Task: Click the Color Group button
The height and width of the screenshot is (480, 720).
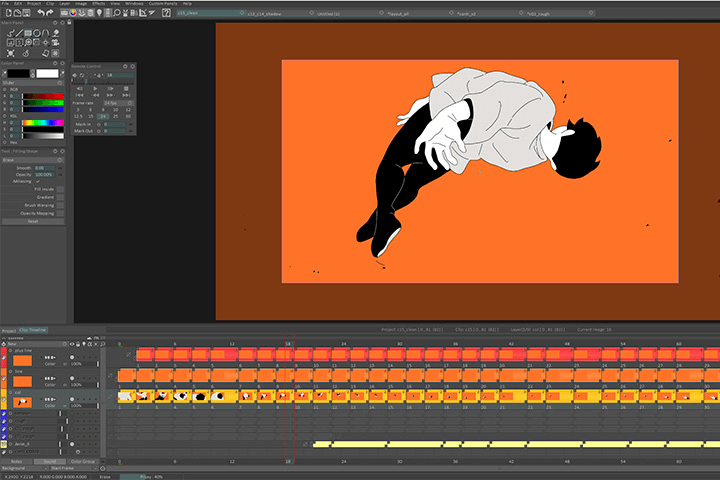Action: pyautogui.click(x=83, y=461)
